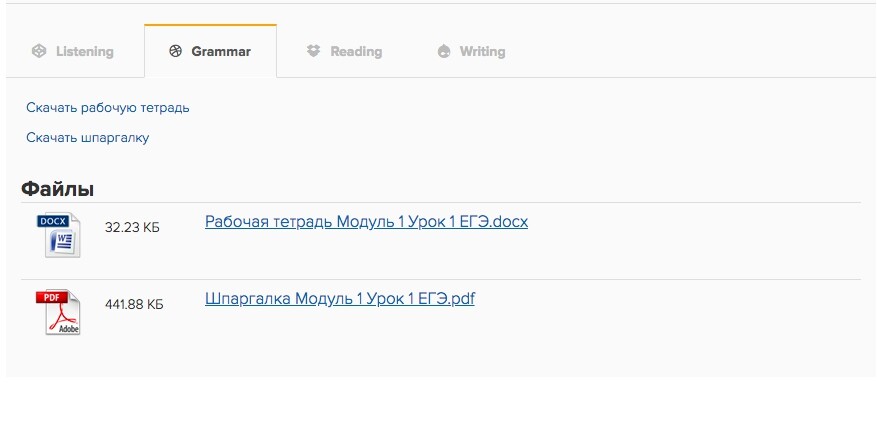
Task: Click the red PDF badge on the Adobe icon
Action: [51, 297]
